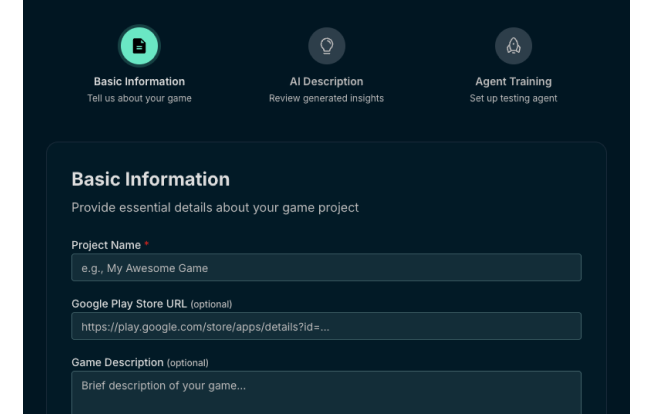
Task: Click the "Set up testing agent" subtitle
Action: click(513, 98)
